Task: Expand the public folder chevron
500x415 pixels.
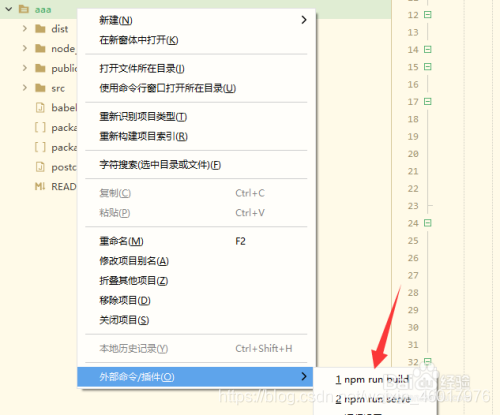Action: [x=25, y=68]
